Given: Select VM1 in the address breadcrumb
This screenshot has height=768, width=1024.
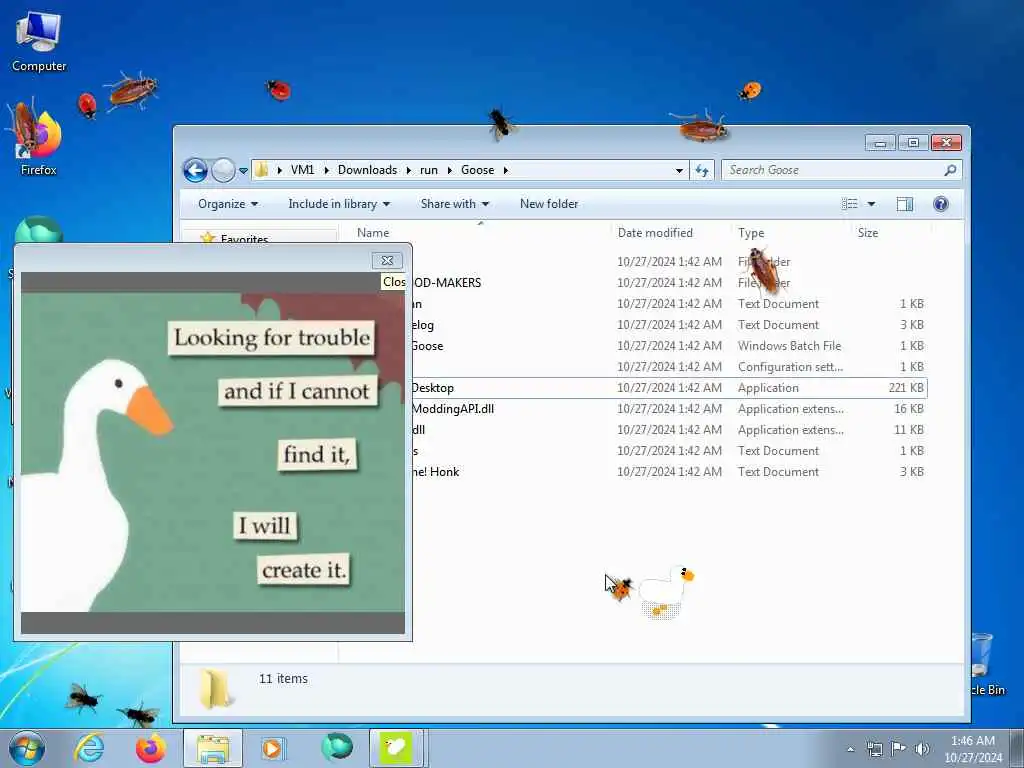Looking at the screenshot, I should click(x=302, y=170).
